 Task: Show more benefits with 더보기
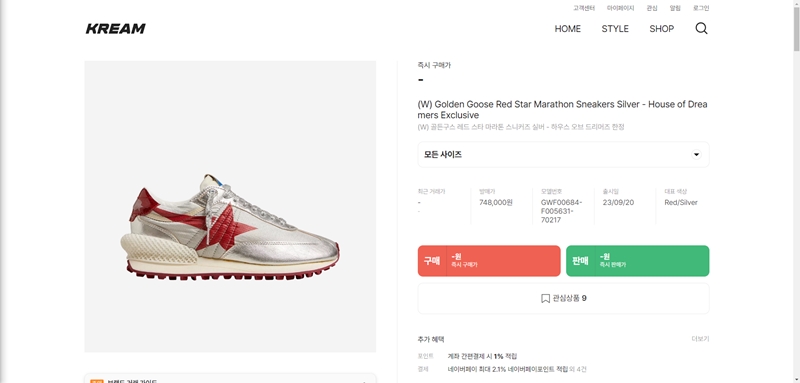[700, 339]
